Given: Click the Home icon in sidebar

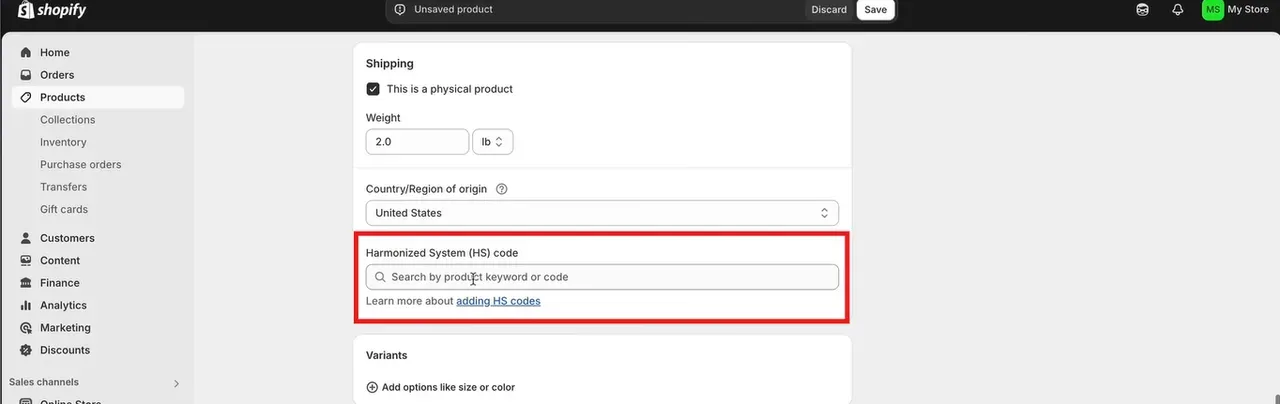Looking at the screenshot, I should [26, 52].
